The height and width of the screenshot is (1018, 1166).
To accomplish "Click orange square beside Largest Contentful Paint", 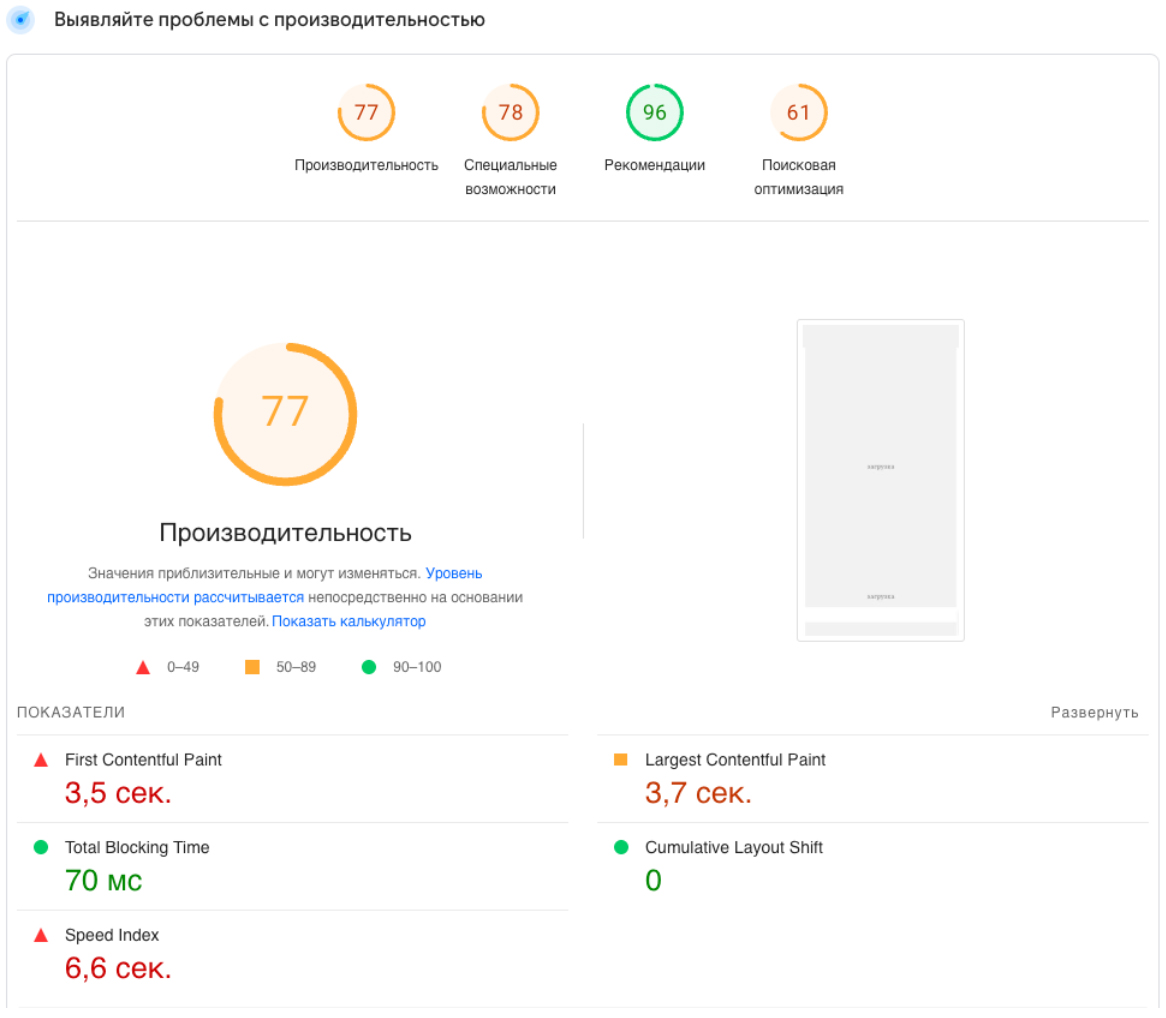I will [621, 760].
